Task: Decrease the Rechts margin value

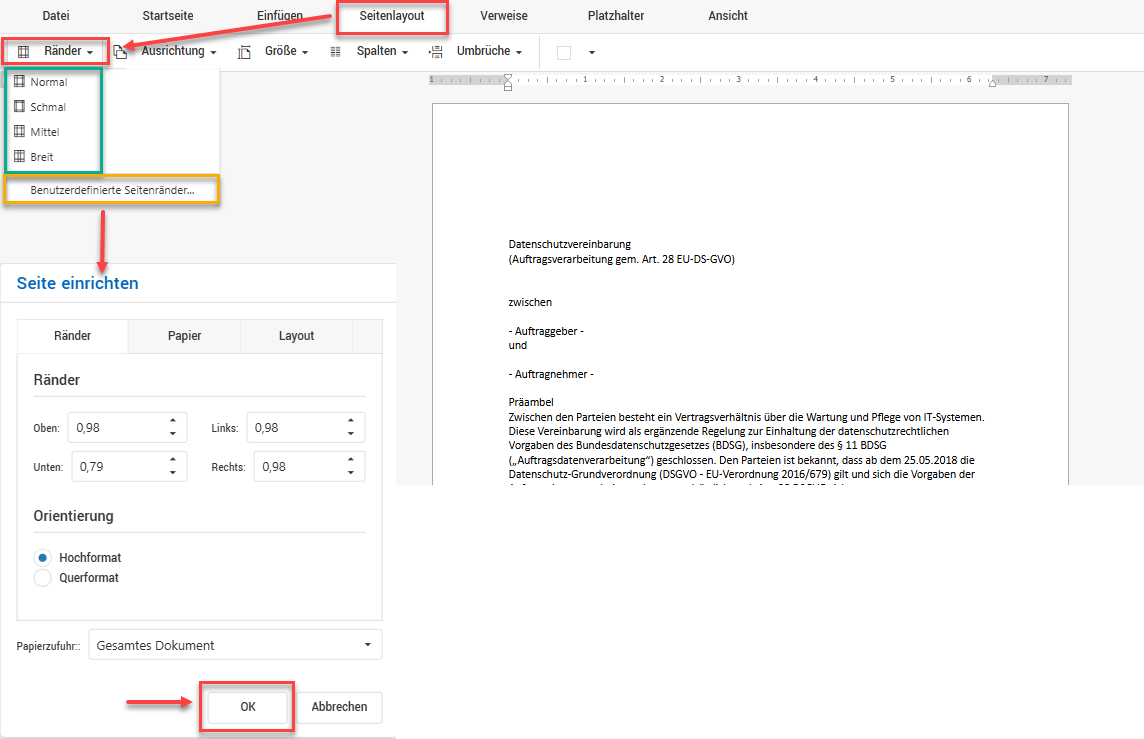Action: click(x=351, y=473)
